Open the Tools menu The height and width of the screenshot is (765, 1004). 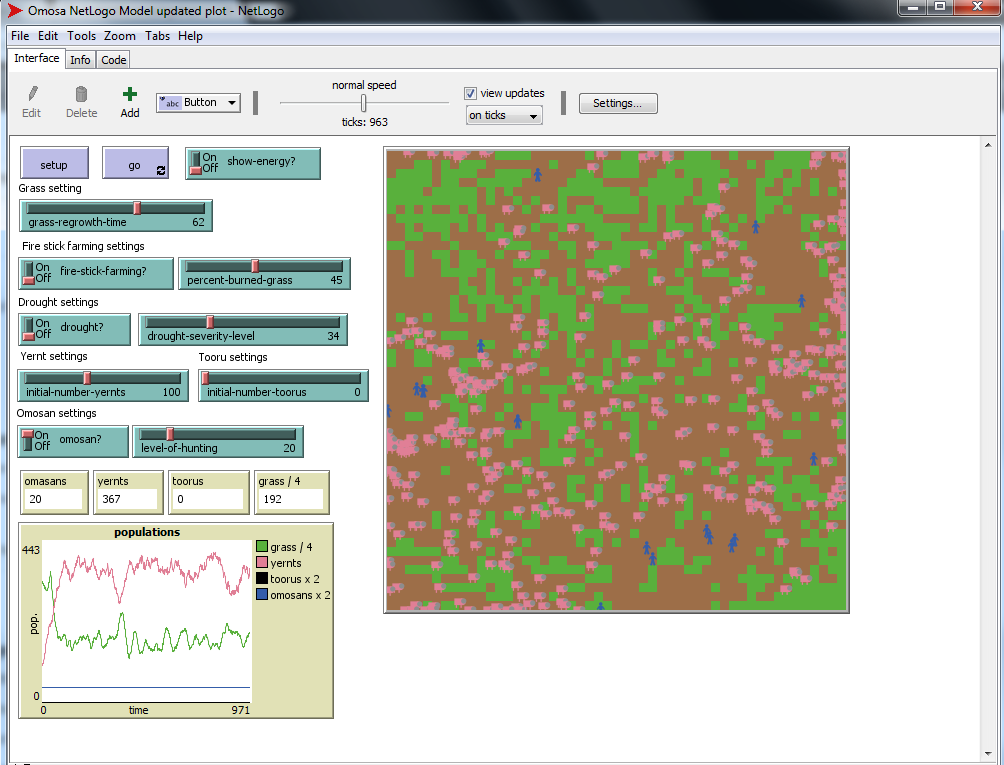tap(81, 36)
